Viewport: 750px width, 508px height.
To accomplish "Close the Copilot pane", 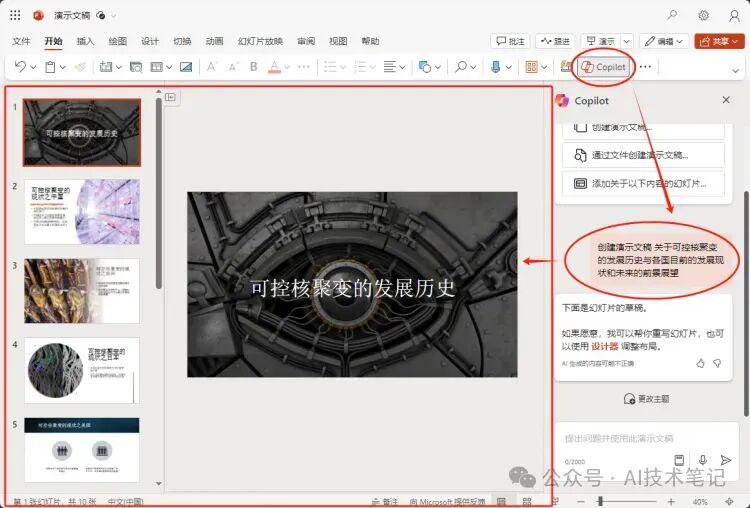I will 726,99.
